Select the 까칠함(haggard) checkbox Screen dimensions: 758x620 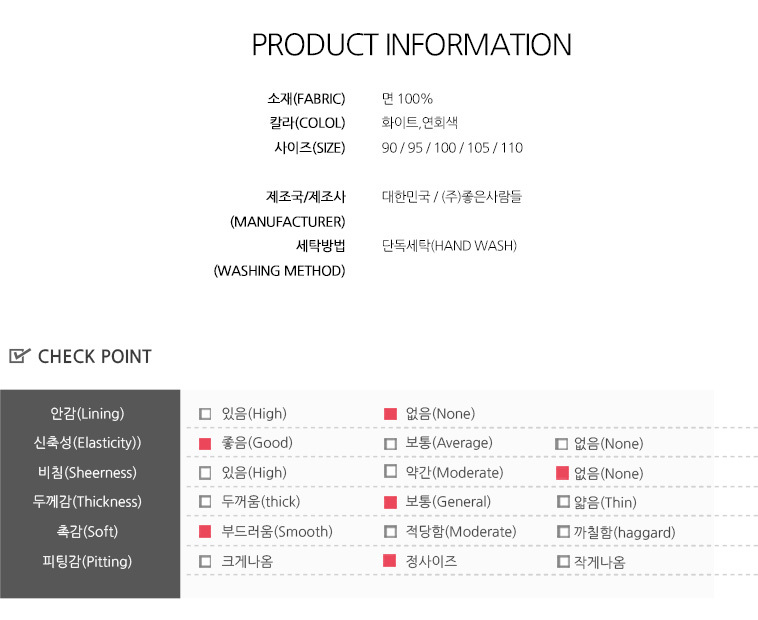click(563, 532)
